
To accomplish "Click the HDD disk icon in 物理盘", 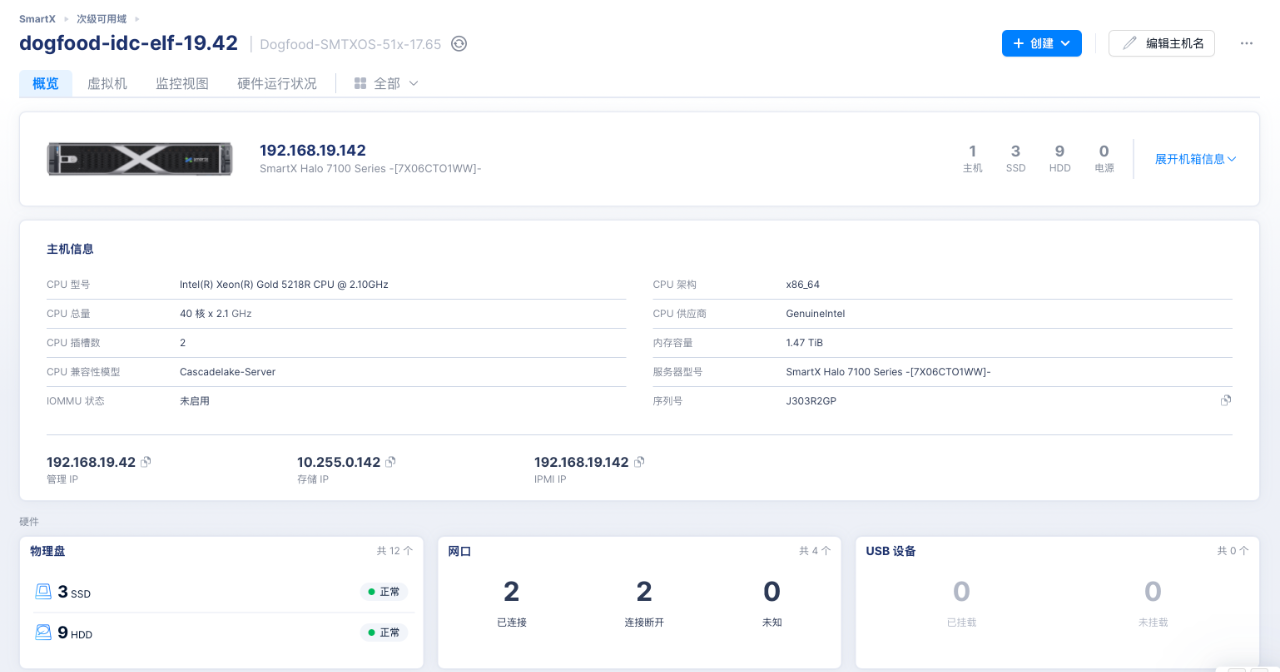I will point(44,632).
